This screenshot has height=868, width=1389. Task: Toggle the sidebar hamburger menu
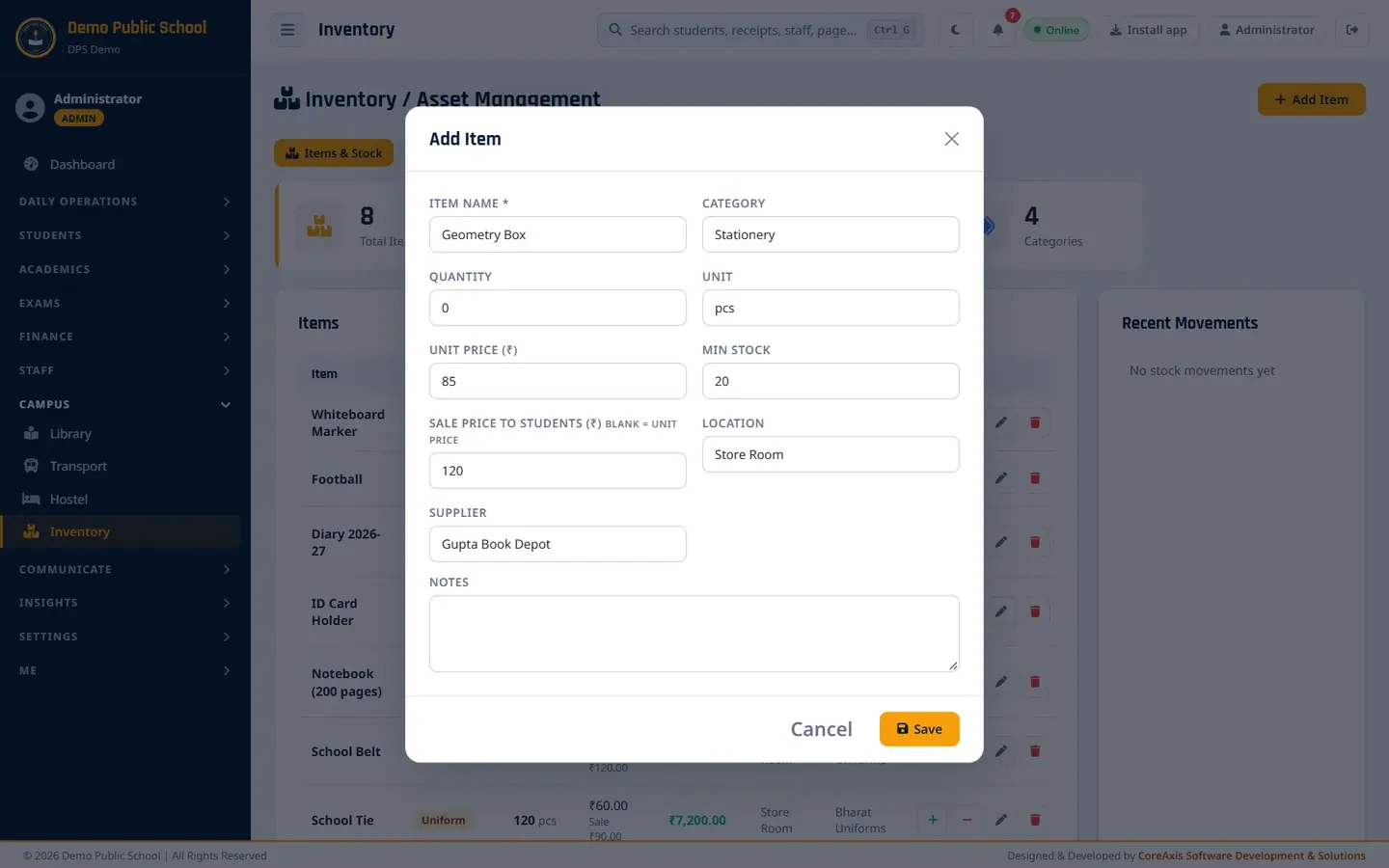[x=287, y=30]
